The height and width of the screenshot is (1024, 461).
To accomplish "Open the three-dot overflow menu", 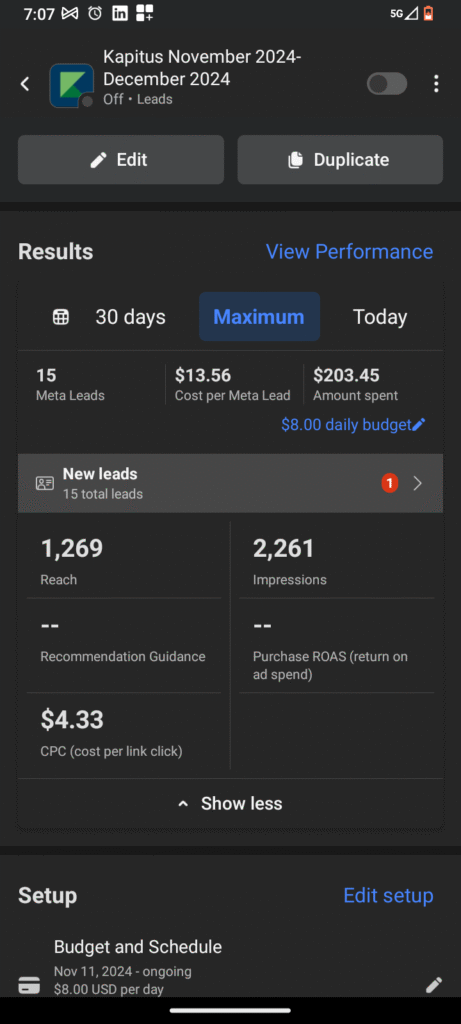I will pos(436,84).
